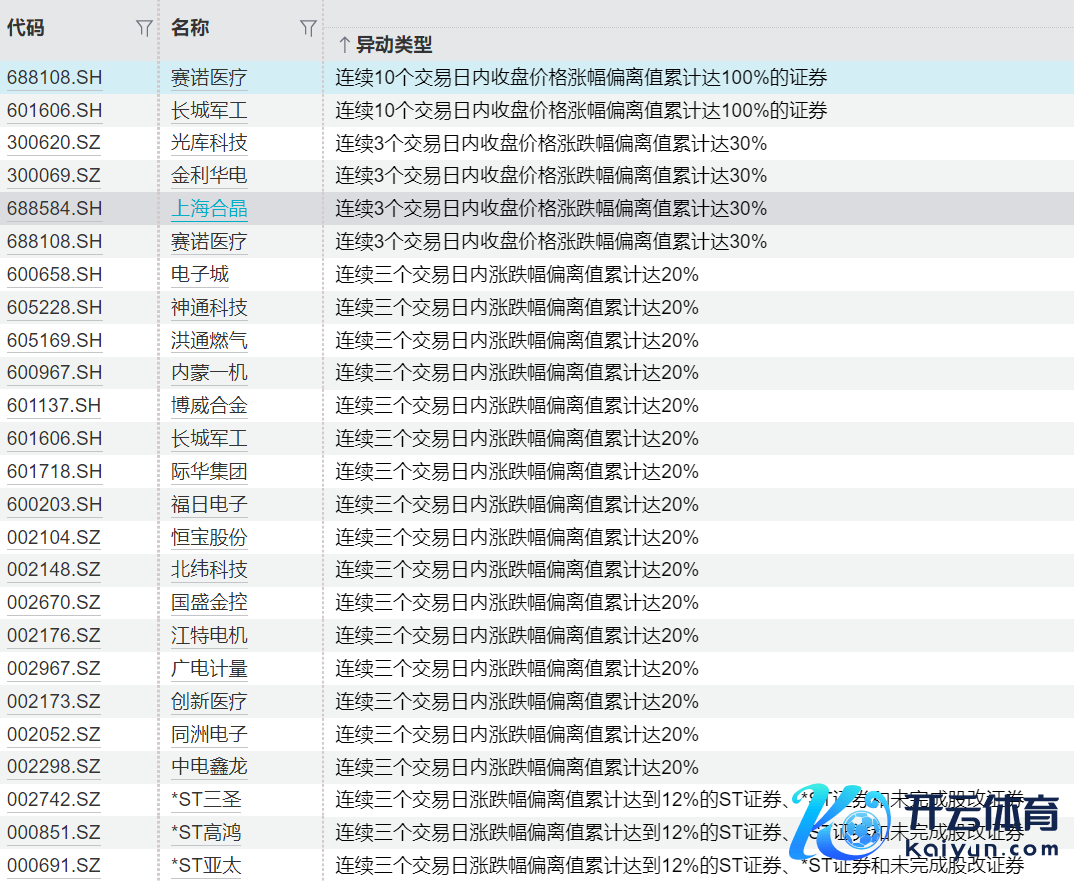1074x882 pixels.
Task: Open 电子城 stock details
Action: tap(200, 274)
